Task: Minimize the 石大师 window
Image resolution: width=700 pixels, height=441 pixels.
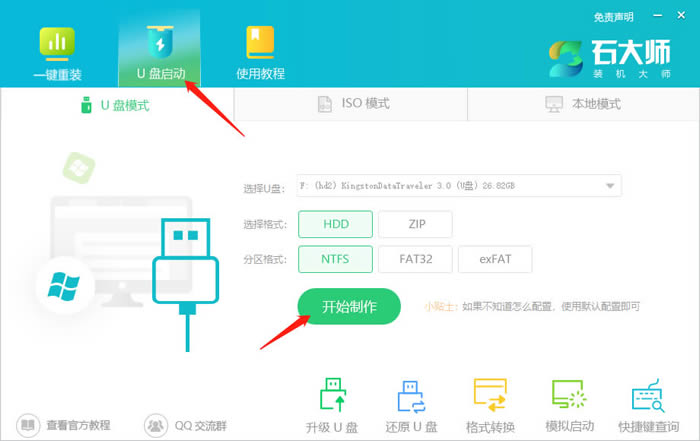Action: click(x=658, y=15)
